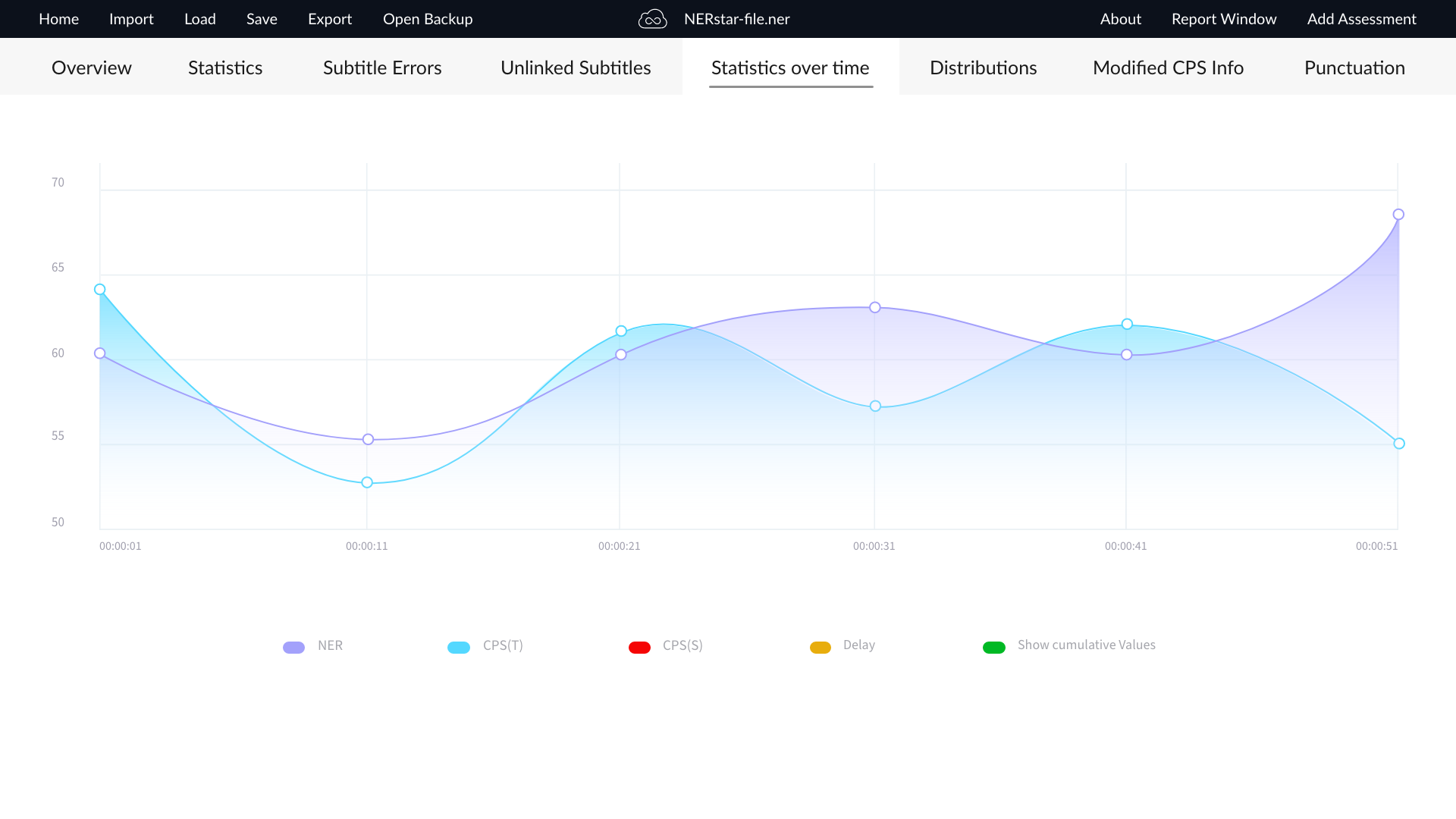Screen dimensions: 1456x819
Task: Open the Subtitle Errors tab
Action: pos(382,67)
